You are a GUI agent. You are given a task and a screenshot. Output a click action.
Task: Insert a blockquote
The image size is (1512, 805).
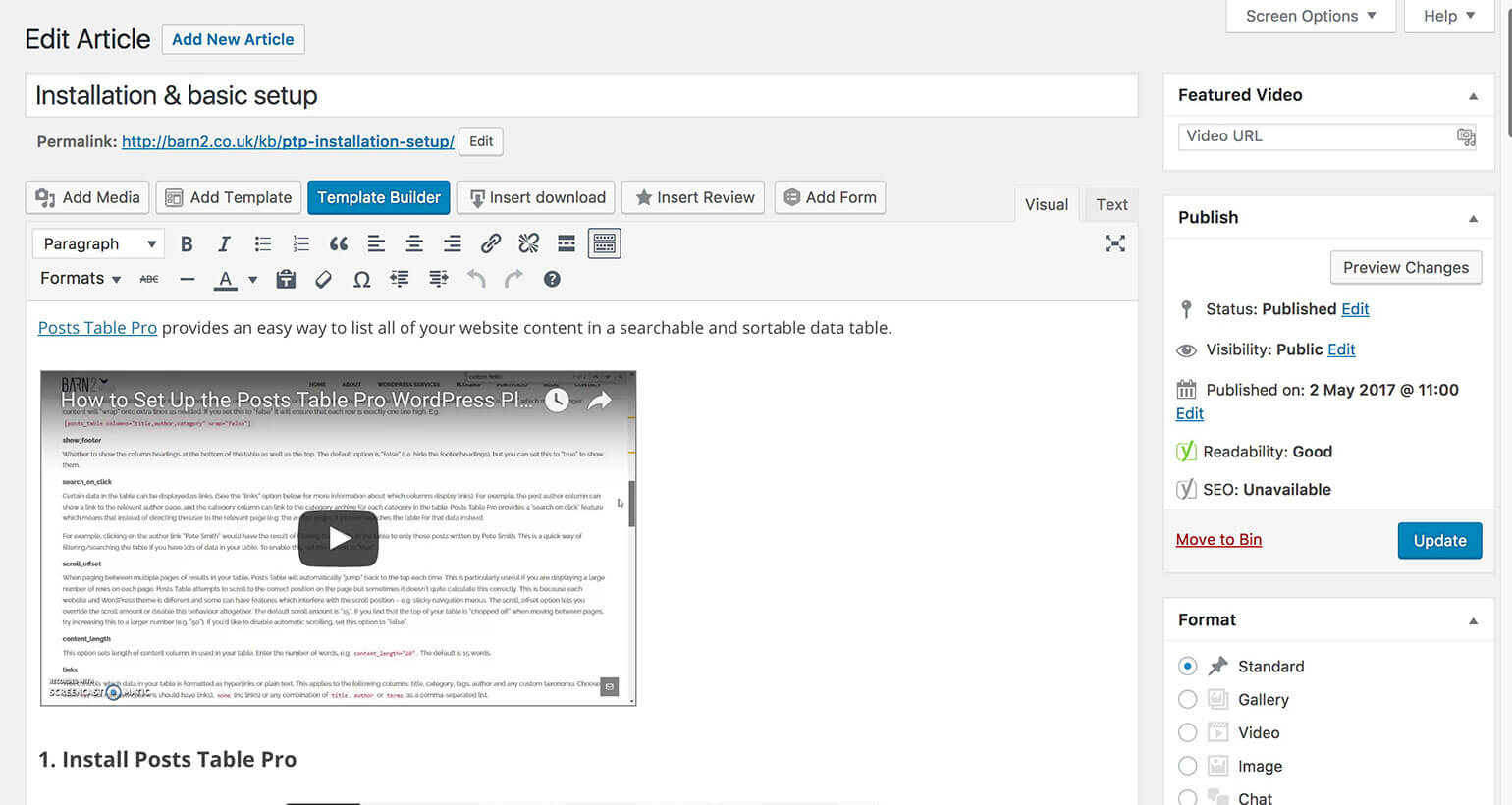[339, 244]
